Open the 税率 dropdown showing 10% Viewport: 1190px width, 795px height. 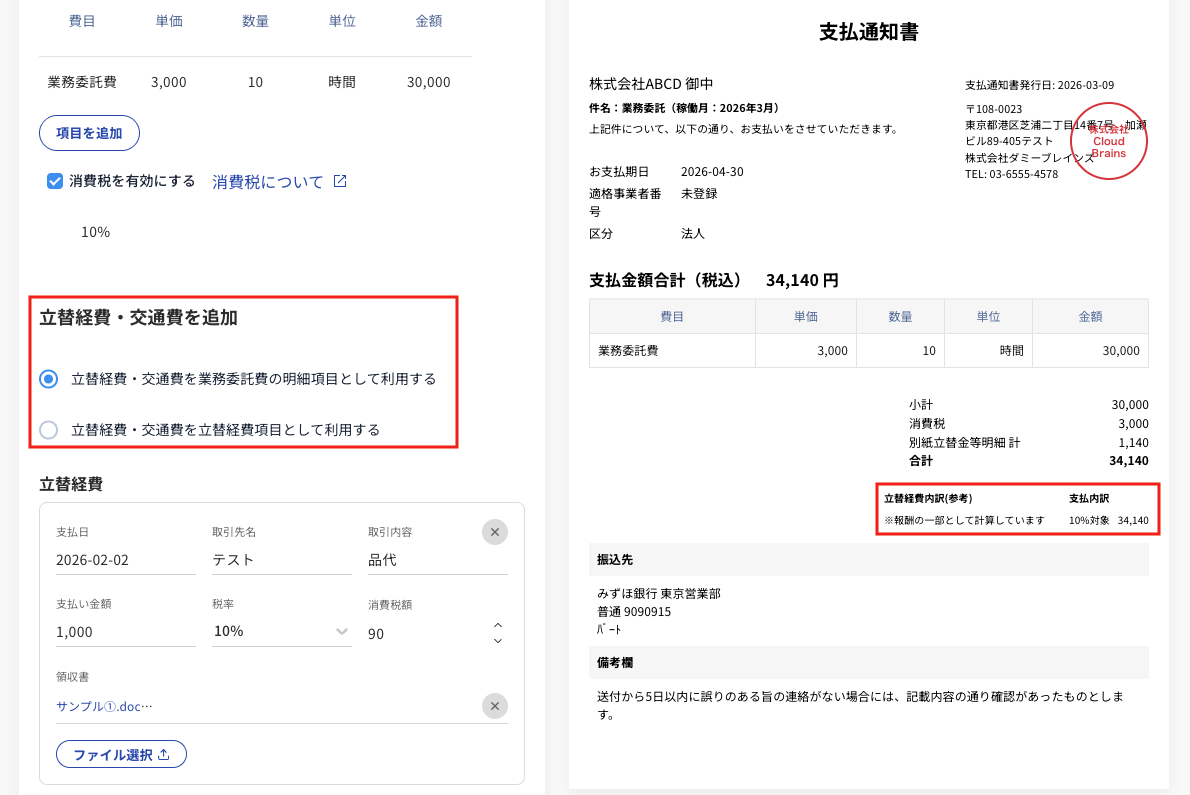coord(282,631)
